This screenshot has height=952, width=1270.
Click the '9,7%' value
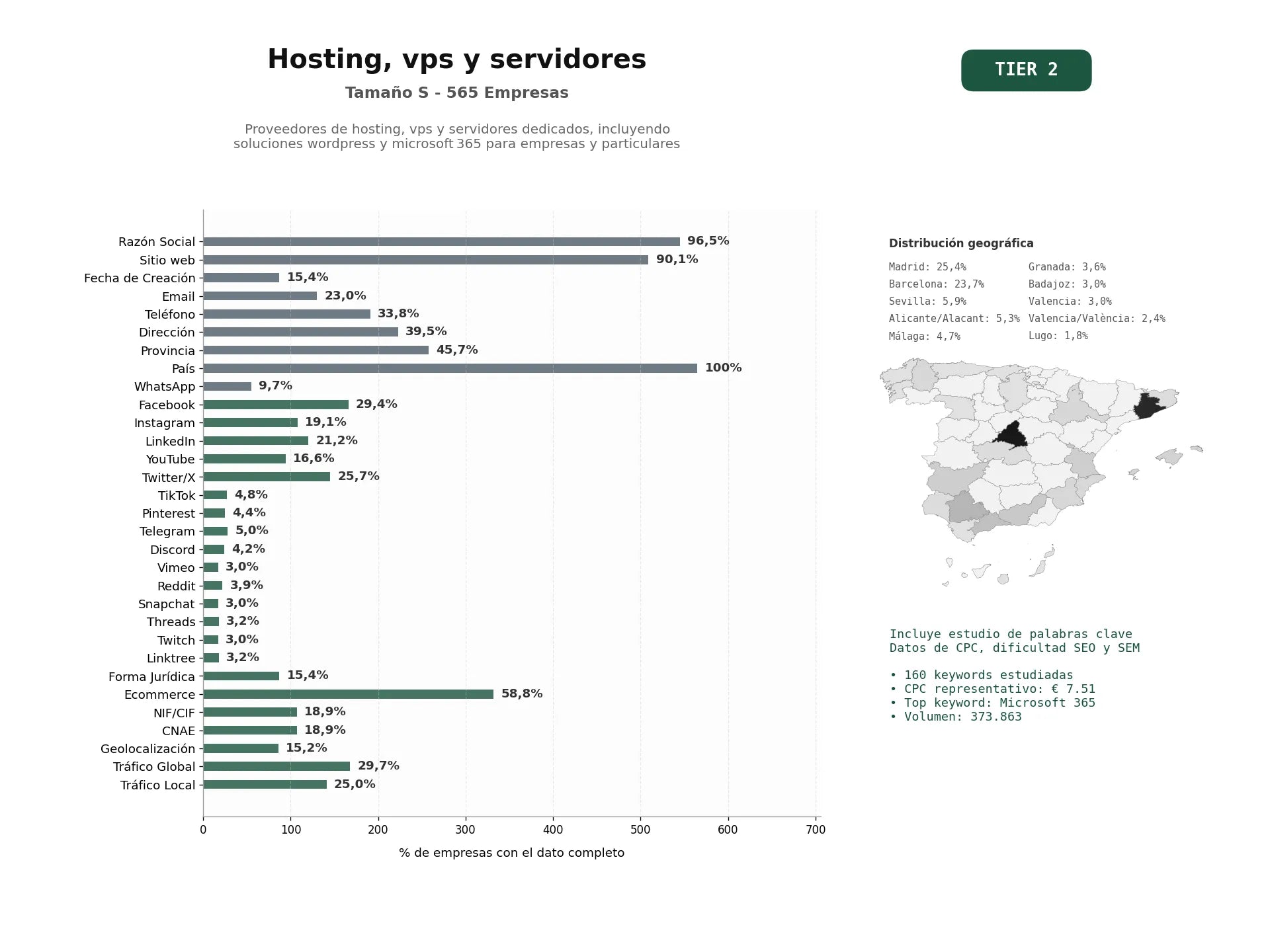(275, 385)
